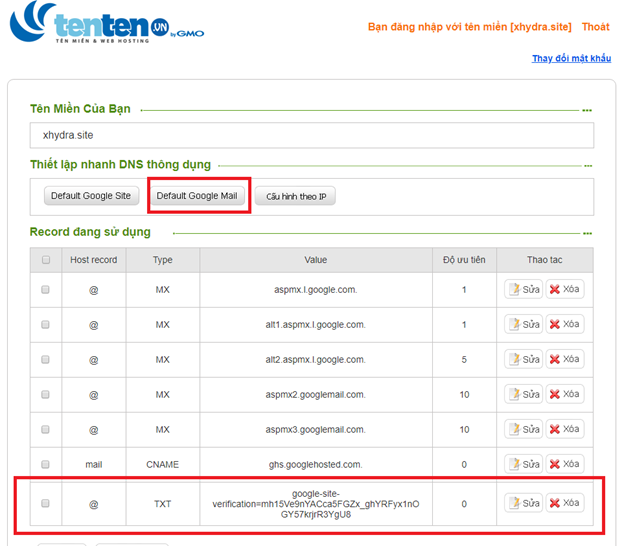
Task: Delete the aspmx3.googlemail.com record
Action: click(564, 429)
